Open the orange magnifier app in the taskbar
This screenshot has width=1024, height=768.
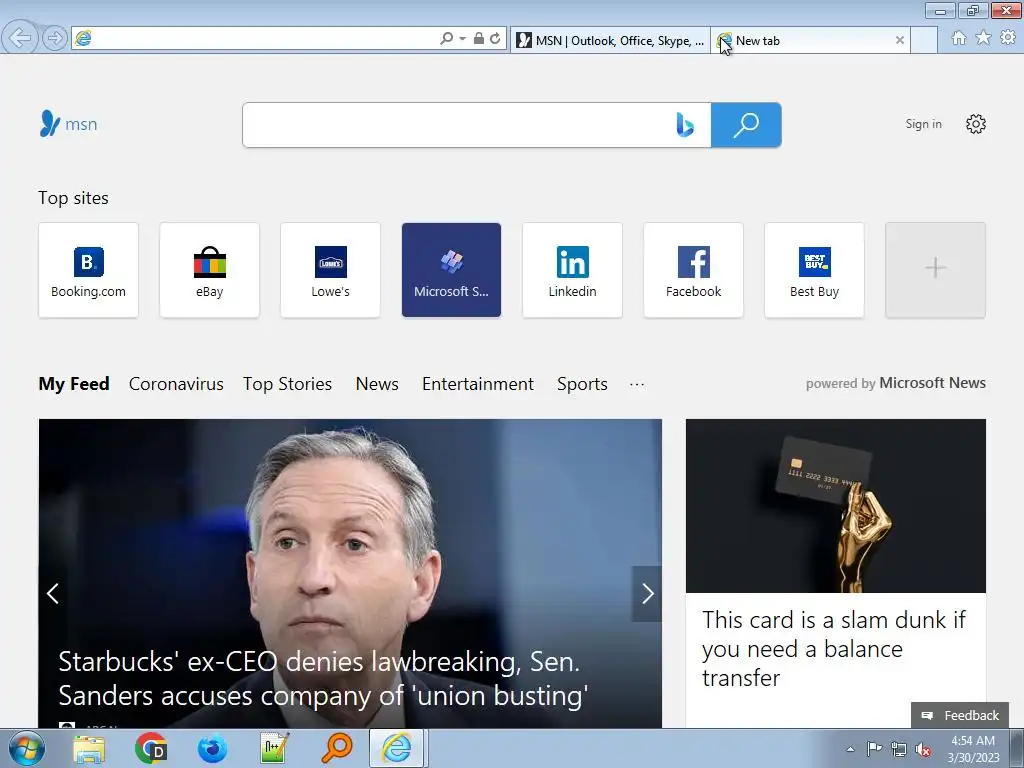point(336,748)
